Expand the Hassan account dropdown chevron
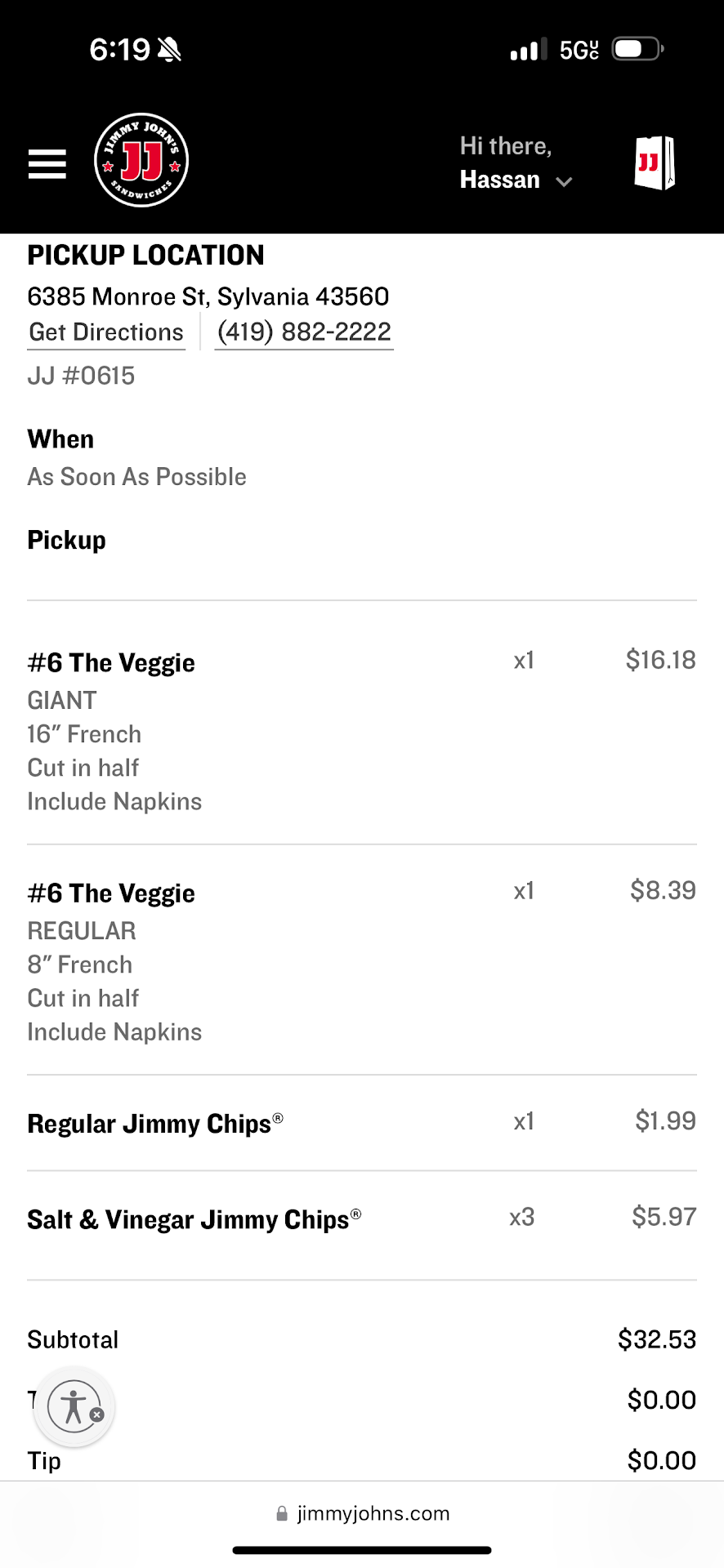The image size is (724, 1568). 564,181
